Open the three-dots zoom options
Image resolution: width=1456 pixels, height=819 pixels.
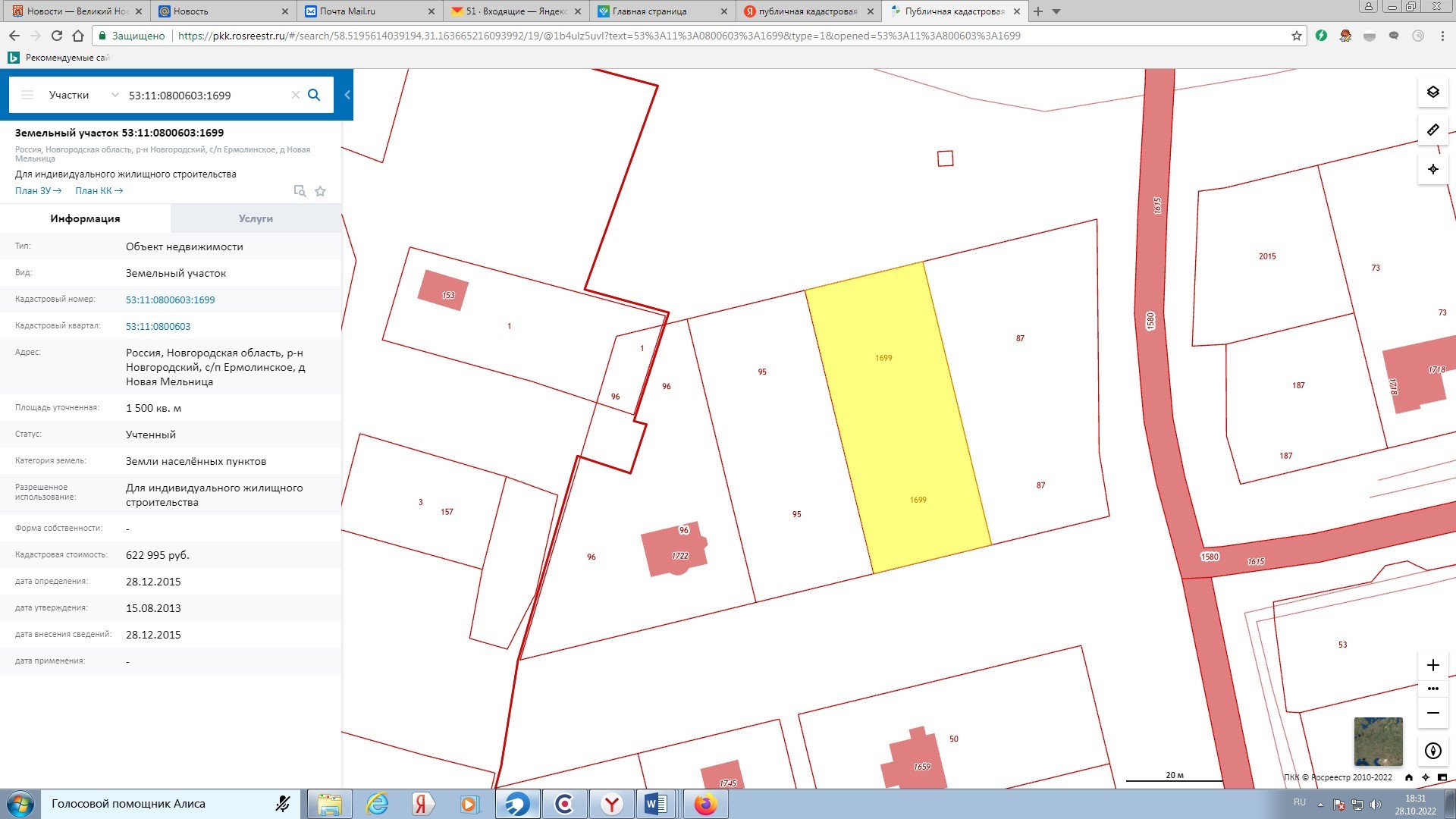click(x=1432, y=689)
